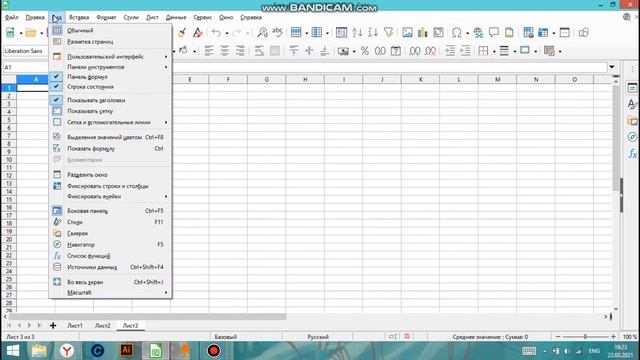Click align right icon
Screen dimensions: 640x360
tap(240, 51)
